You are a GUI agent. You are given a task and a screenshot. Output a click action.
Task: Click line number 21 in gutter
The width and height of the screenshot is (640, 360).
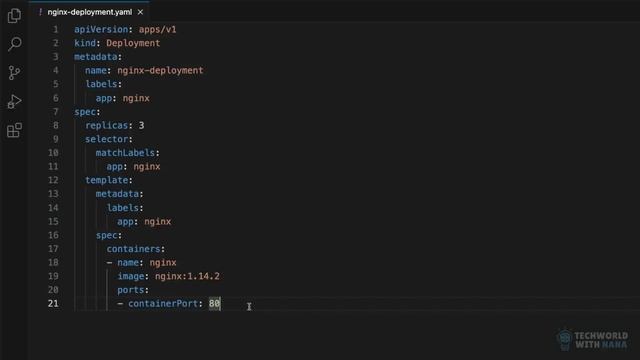click(53, 304)
